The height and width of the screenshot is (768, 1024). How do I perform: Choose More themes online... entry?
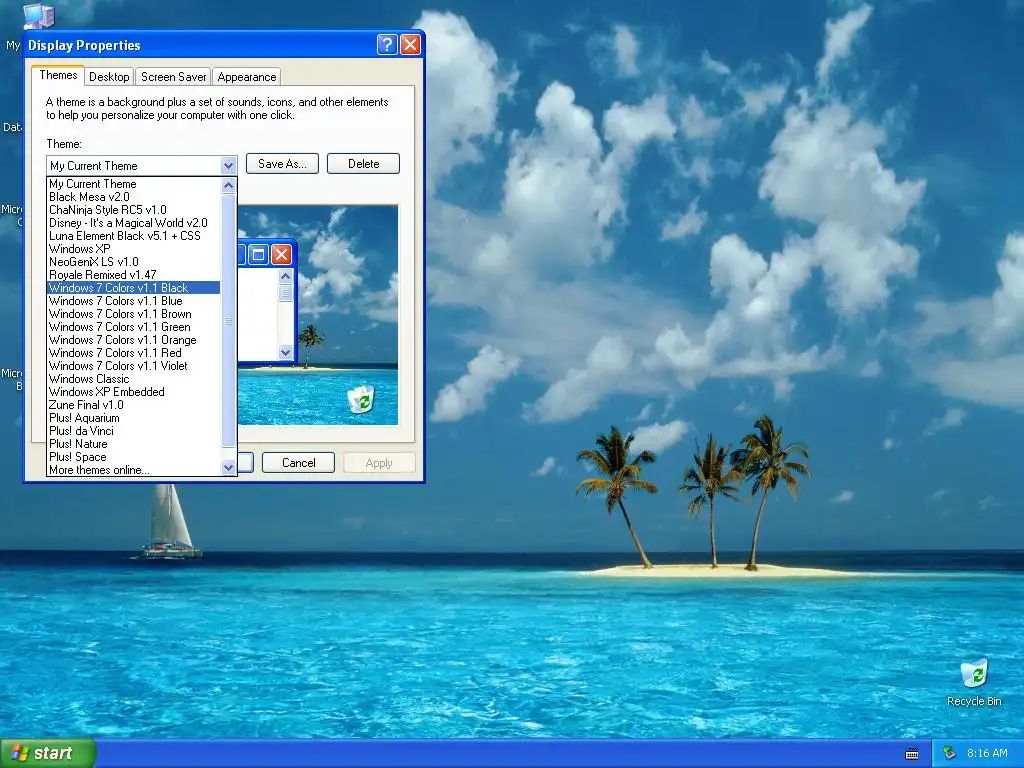(135, 470)
